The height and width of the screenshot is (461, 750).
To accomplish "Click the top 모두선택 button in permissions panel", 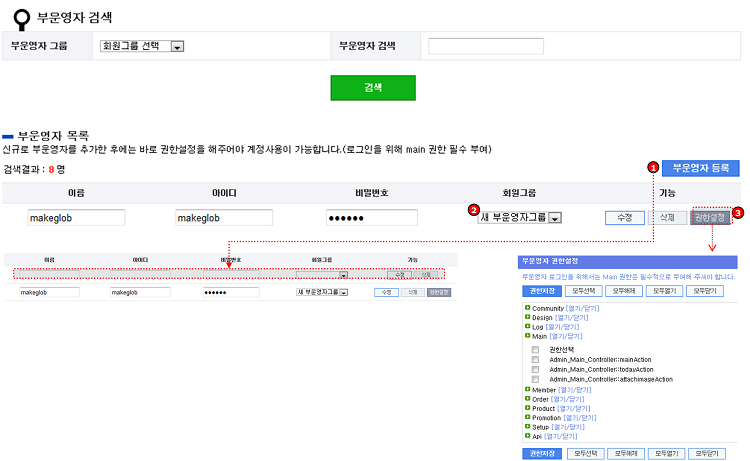I will point(585,291).
